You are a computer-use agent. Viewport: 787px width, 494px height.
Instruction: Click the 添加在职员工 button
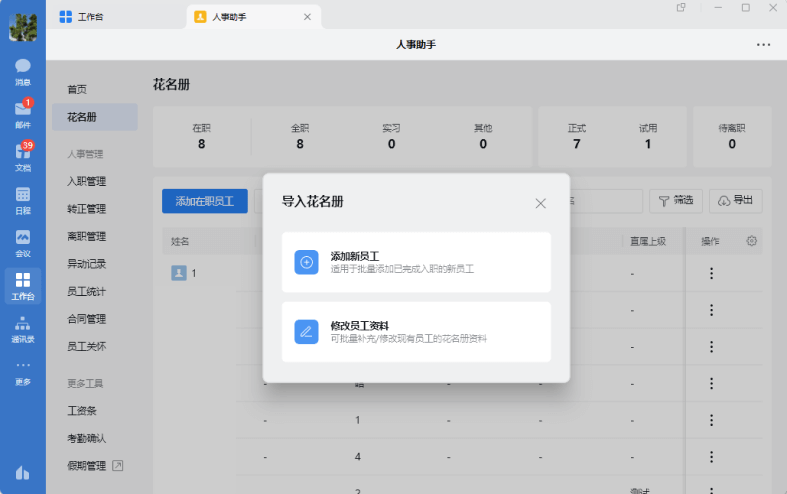[205, 201]
